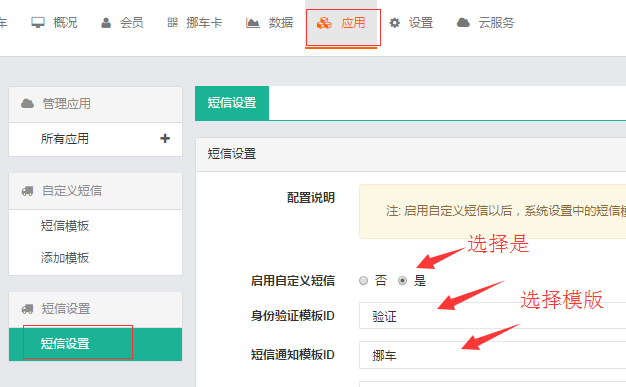Click the member person icon beside 会员

106,23
